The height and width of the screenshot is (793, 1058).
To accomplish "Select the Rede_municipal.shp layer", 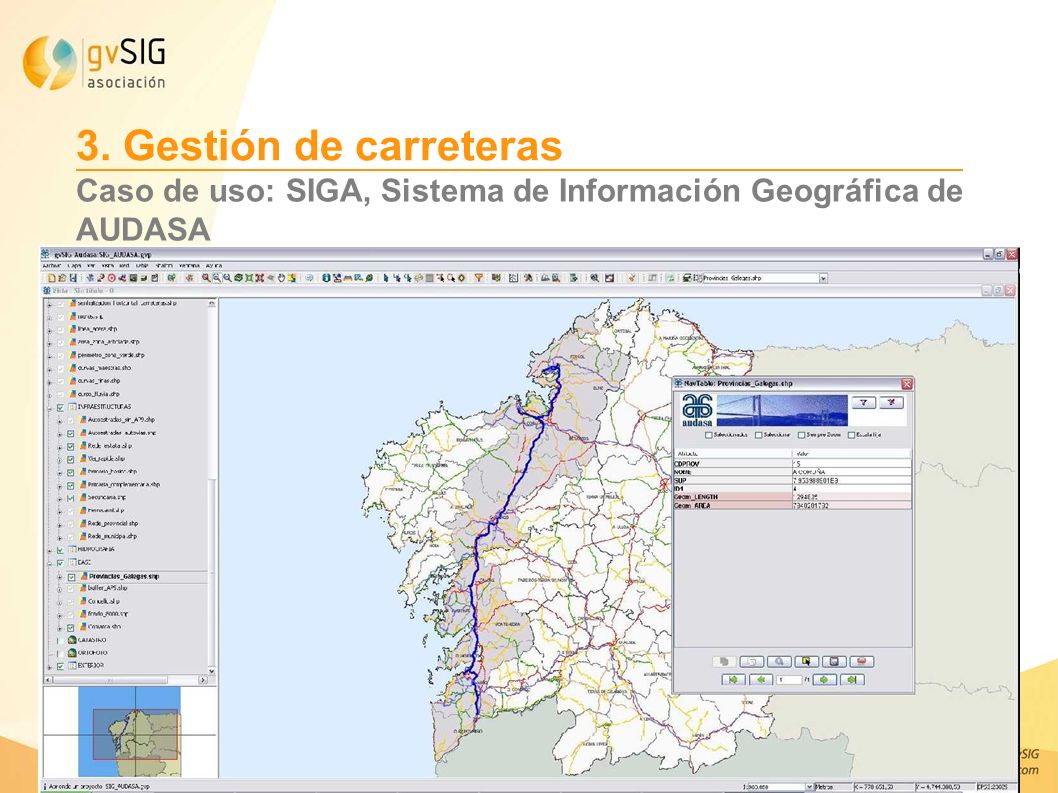I will point(112,536).
